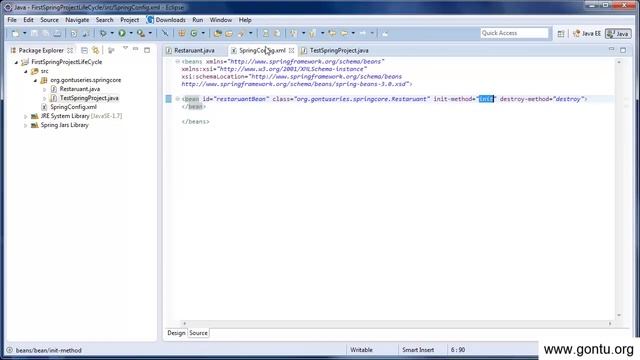Expand the Spring Jars Library node

pyautogui.click(x=26, y=125)
